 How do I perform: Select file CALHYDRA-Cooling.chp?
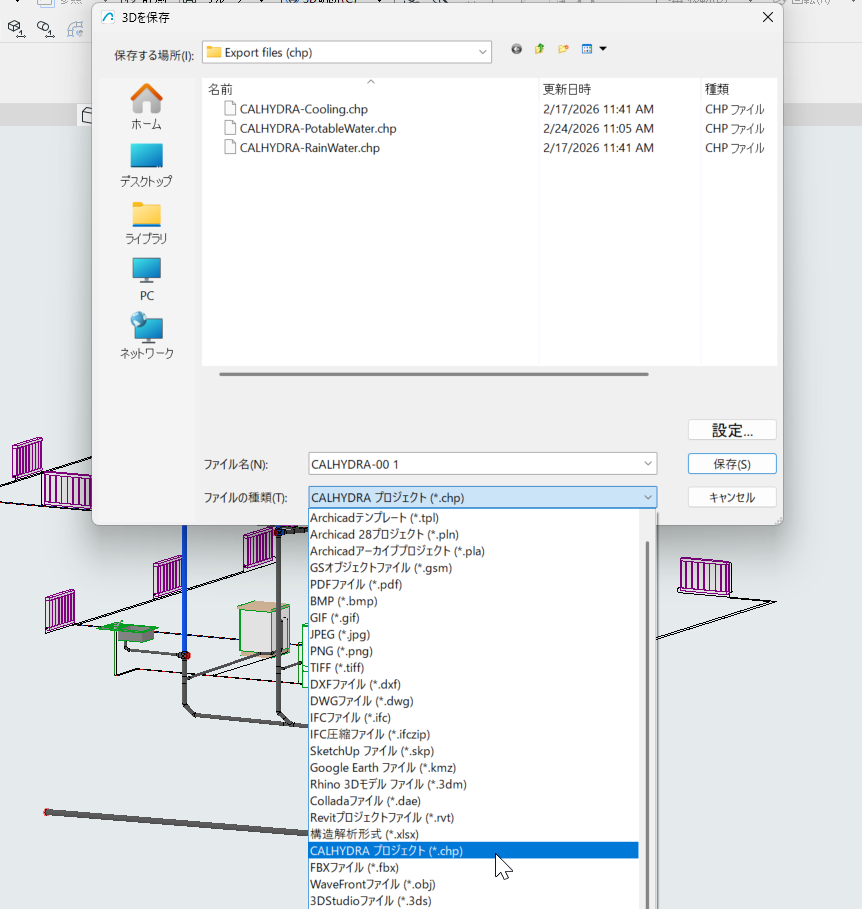[x=304, y=109]
